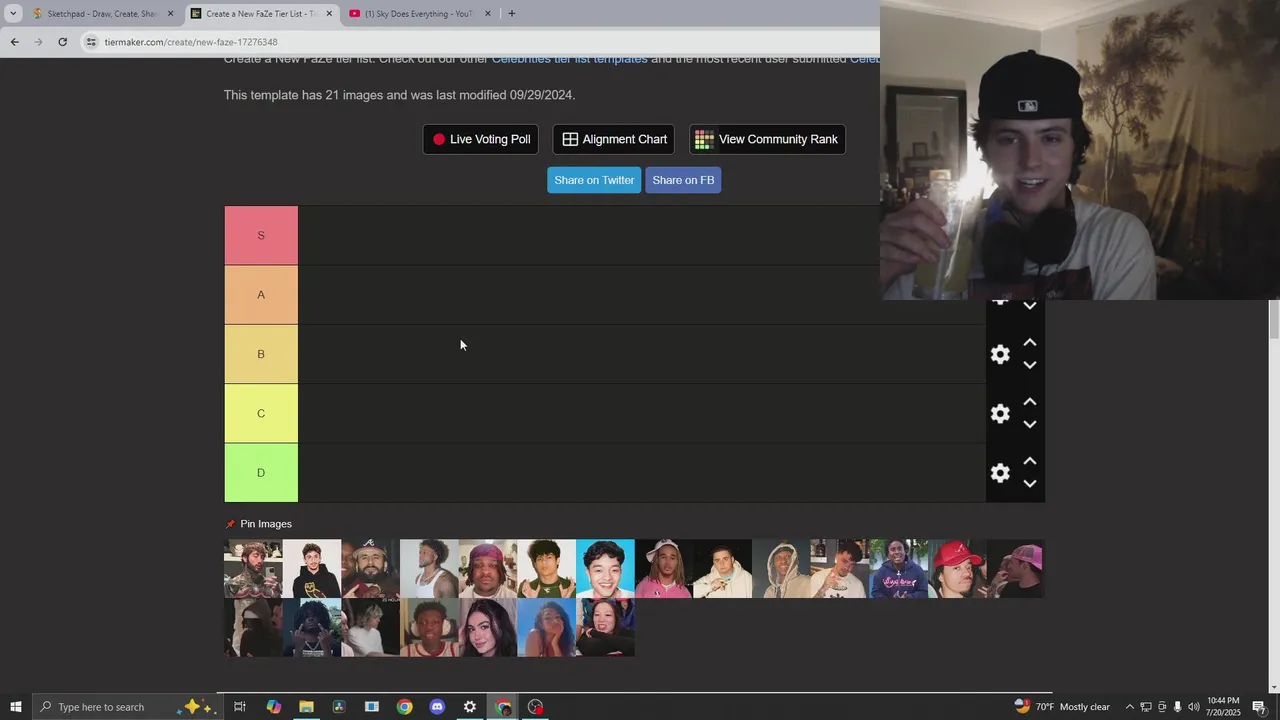Image resolution: width=1280 pixels, height=720 pixels.
Task: Select the shirtless man in white tank thumbnail
Action: pyautogui.click(x=429, y=569)
